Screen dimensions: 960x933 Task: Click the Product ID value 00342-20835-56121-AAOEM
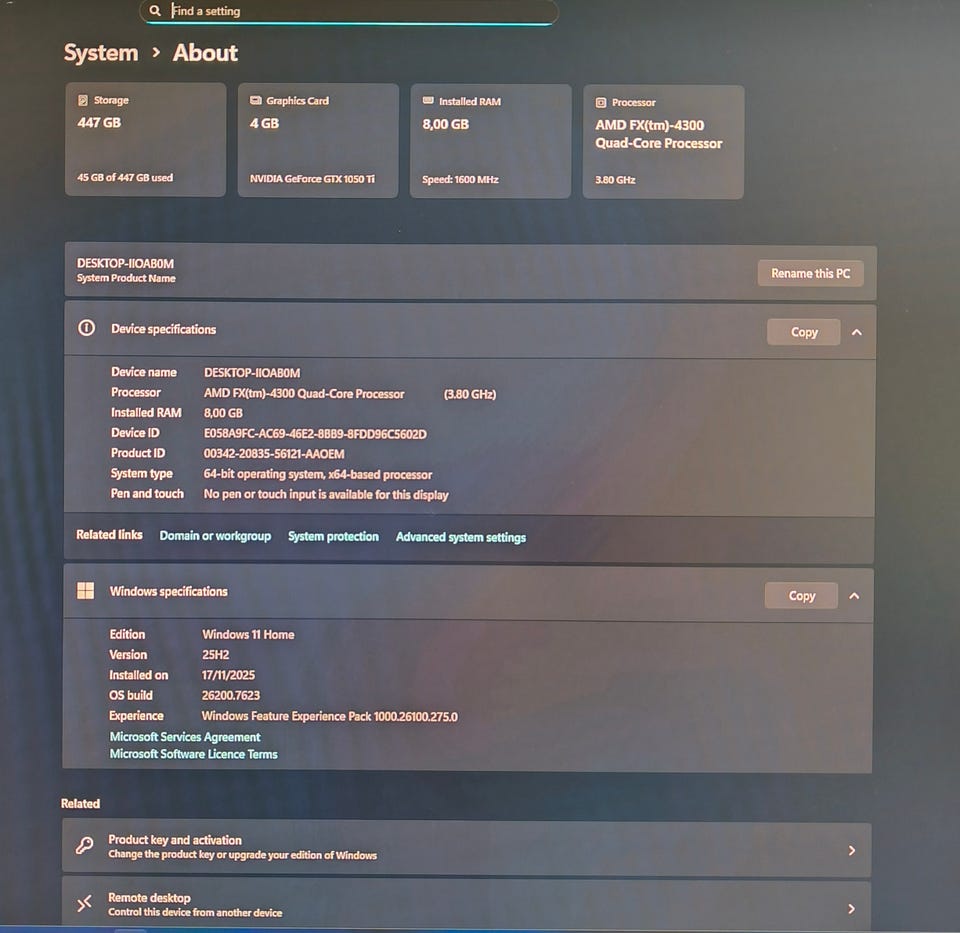pyautogui.click(x=274, y=454)
